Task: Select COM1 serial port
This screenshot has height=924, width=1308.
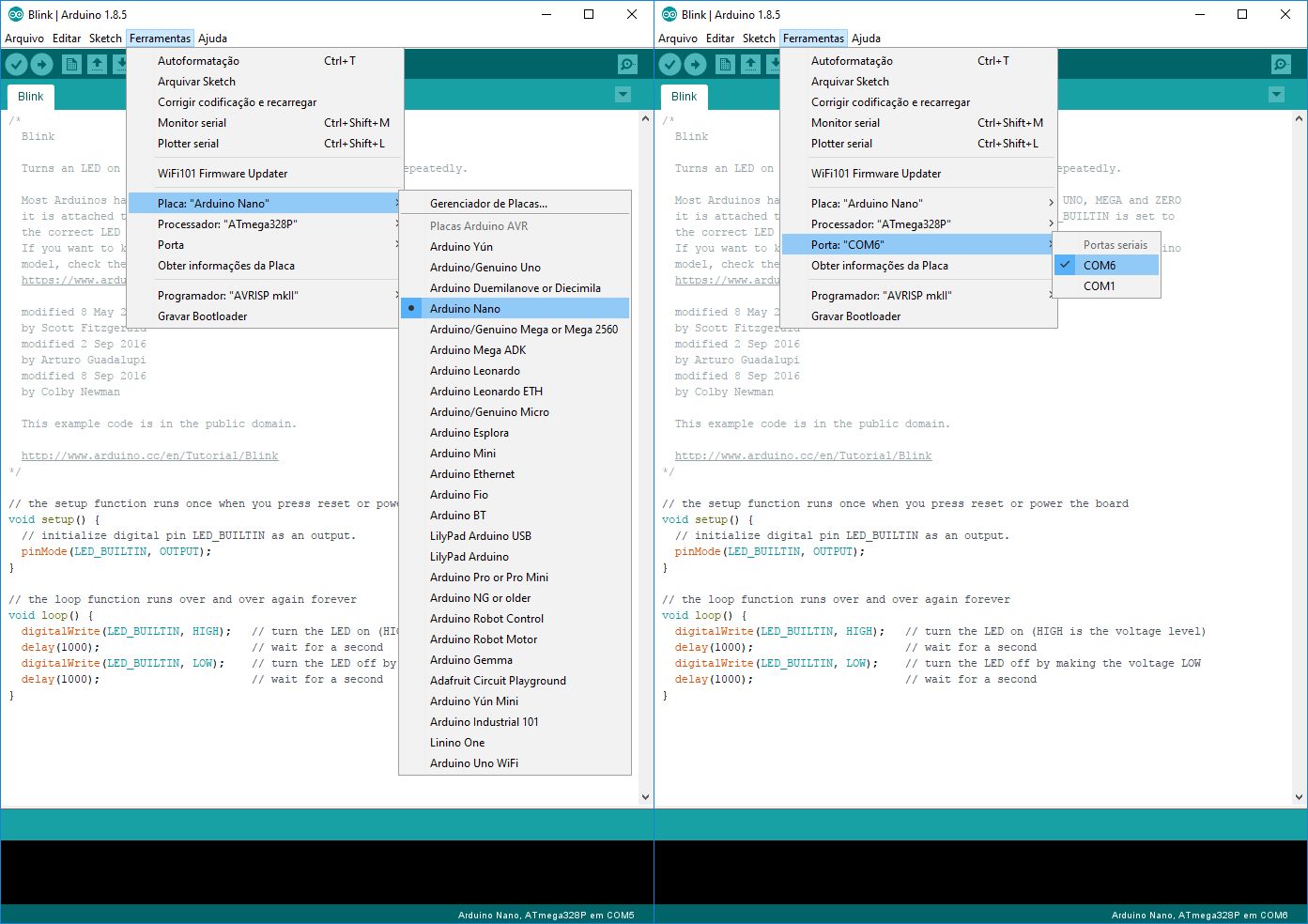Action: coord(1106,285)
